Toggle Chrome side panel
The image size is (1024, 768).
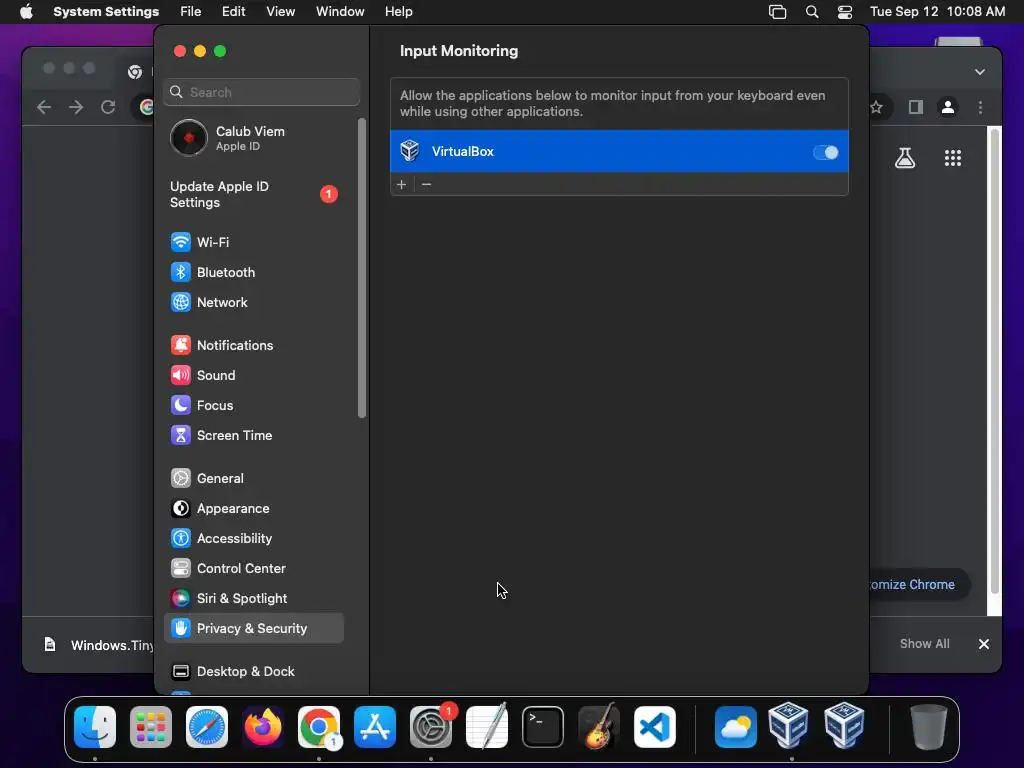tap(916, 107)
